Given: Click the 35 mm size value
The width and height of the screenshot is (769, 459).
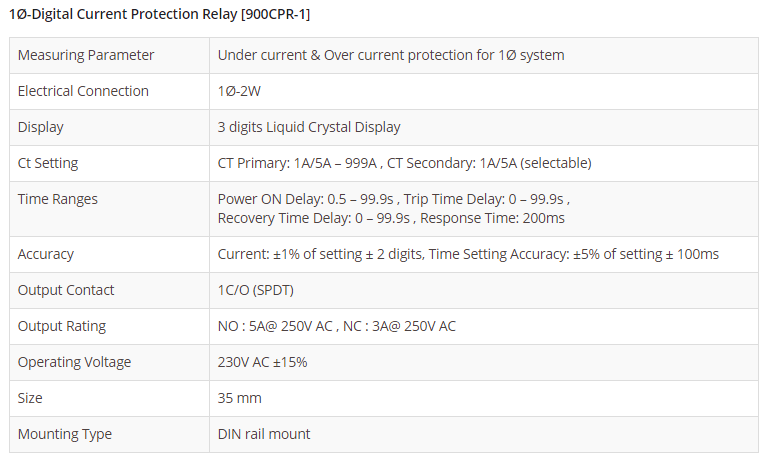Looking at the screenshot, I should (x=240, y=398).
